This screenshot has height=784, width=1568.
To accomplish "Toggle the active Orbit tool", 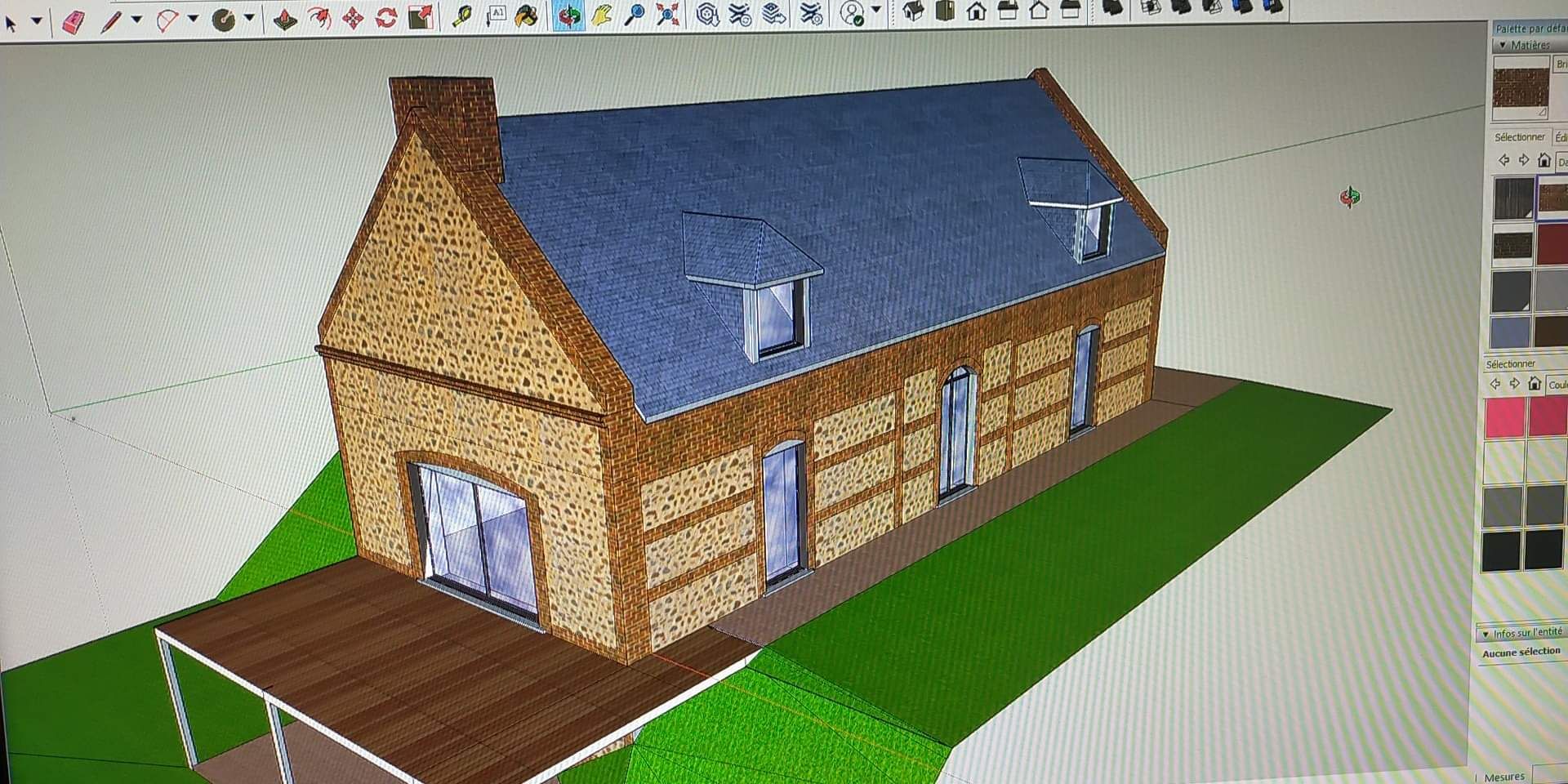I will pos(568,15).
